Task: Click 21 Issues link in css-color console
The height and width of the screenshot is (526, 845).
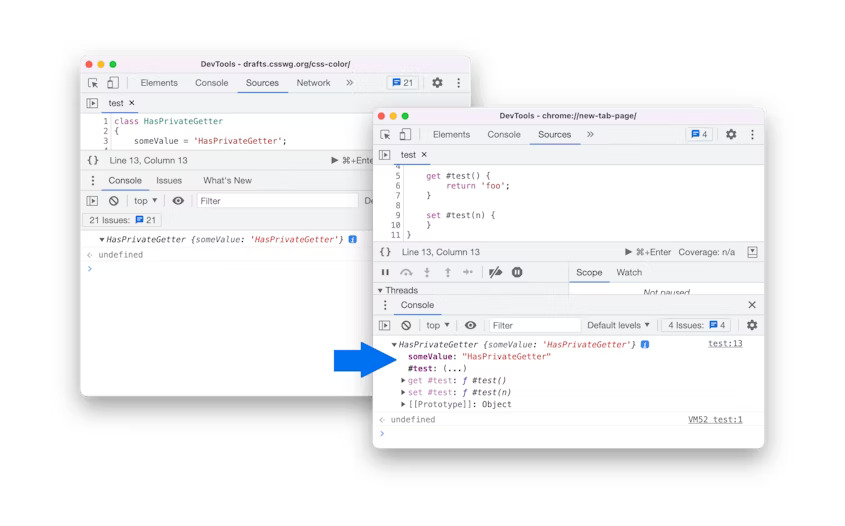Action: pyautogui.click(x=122, y=220)
